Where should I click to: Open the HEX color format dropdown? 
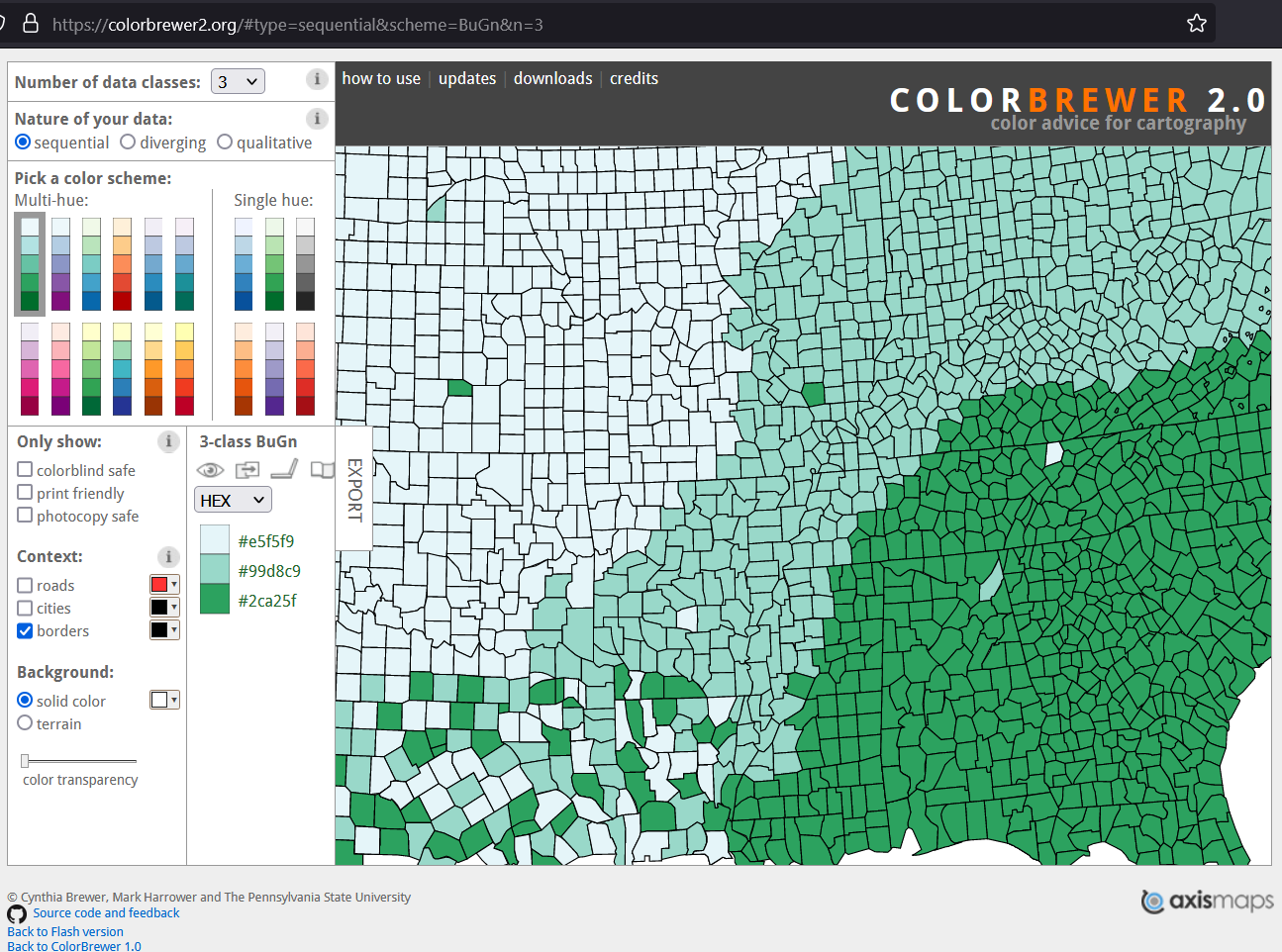coord(233,499)
